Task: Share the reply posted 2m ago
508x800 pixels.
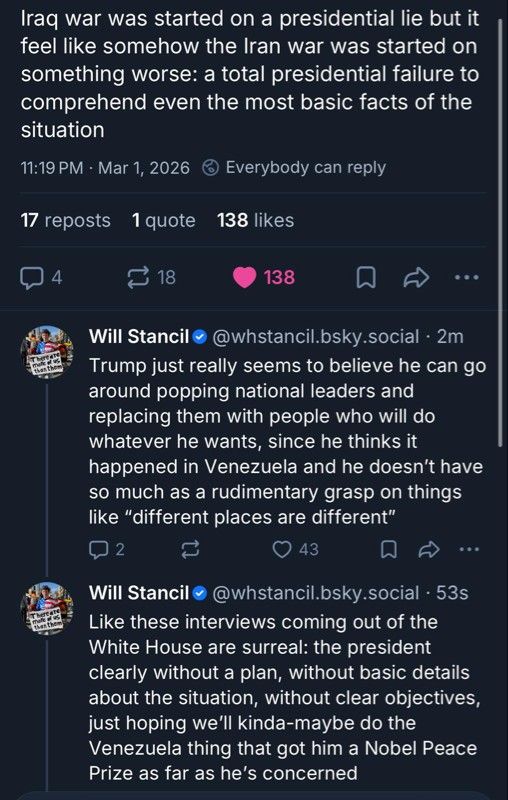Action: [x=428, y=549]
